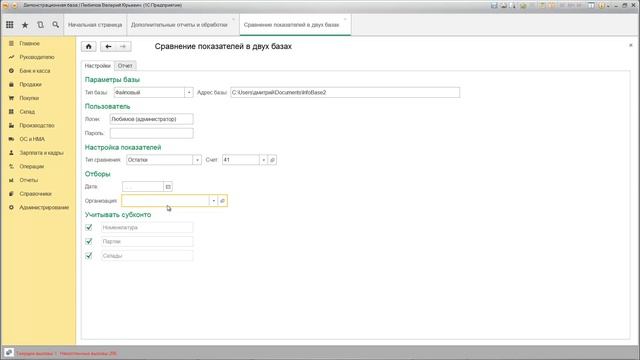This screenshot has width=640, height=360.
Task: Click the Продажи bag icon
Action: click(11, 84)
